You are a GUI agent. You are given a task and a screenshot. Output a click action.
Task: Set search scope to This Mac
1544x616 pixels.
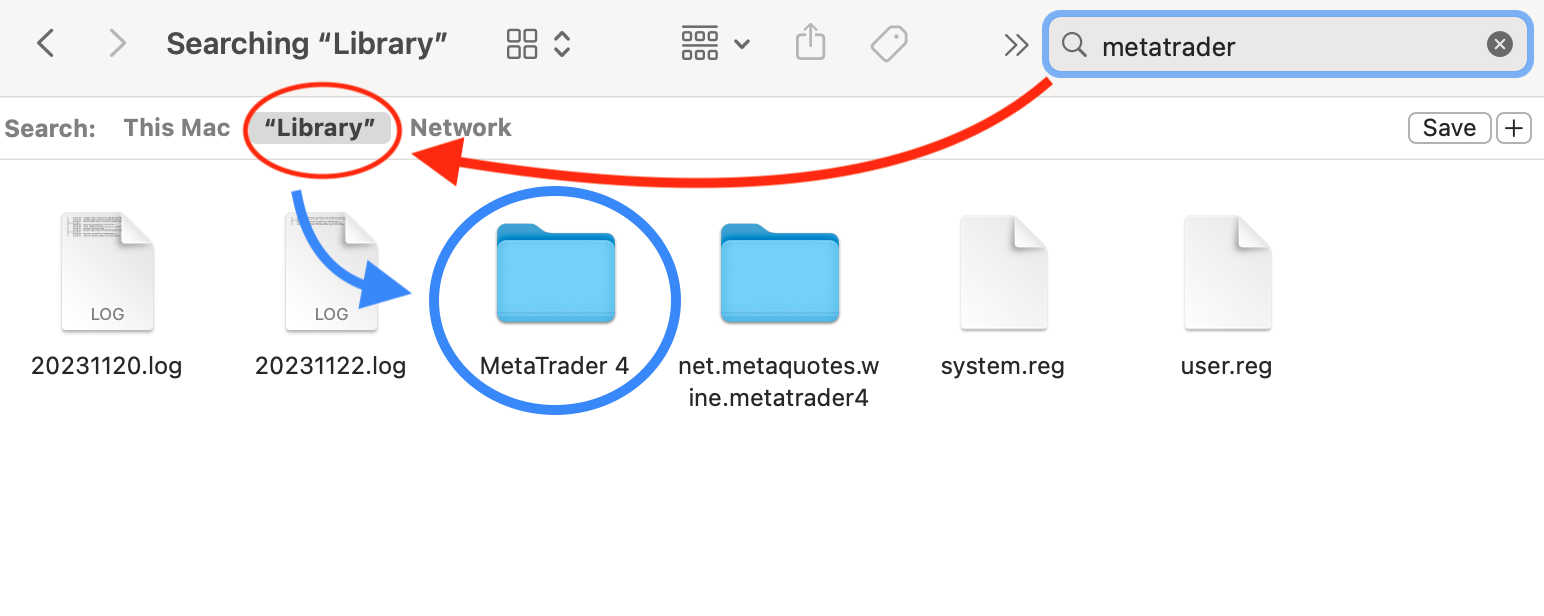tap(177, 128)
